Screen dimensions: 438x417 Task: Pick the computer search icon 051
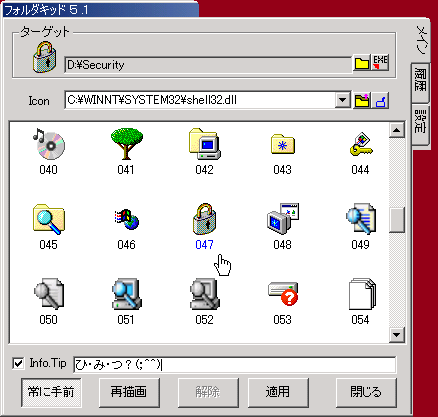pyautogui.click(x=126, y=294)
